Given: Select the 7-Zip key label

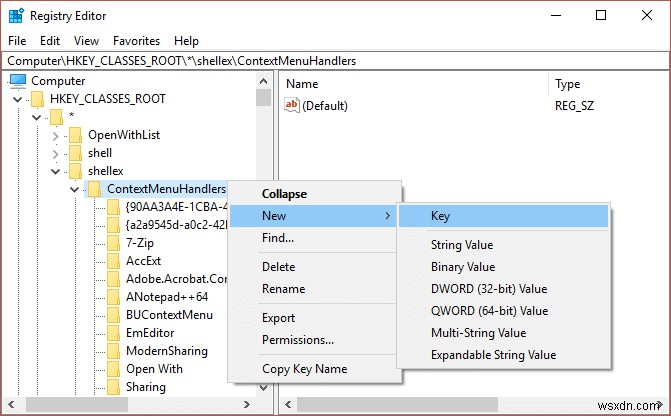Looking at the screenshot, I should 140,243.
